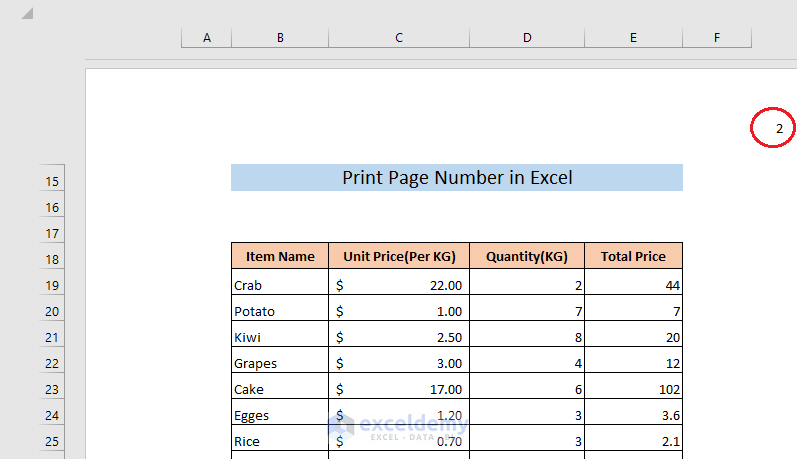Image resolution: width=797 pixels, height=459 pixels.
Task: Click the Potato unit price 1.00
Action: tap(399, 308)
